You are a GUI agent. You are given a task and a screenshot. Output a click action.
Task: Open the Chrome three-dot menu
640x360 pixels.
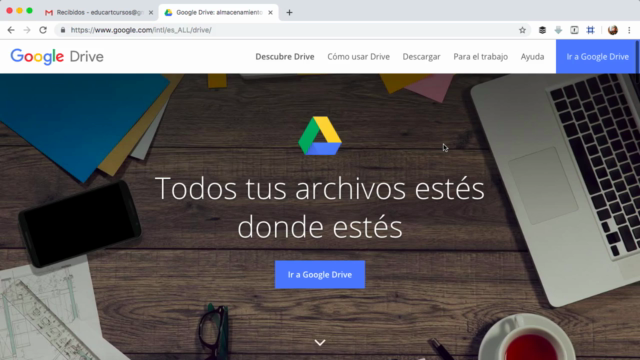(629, 30)
